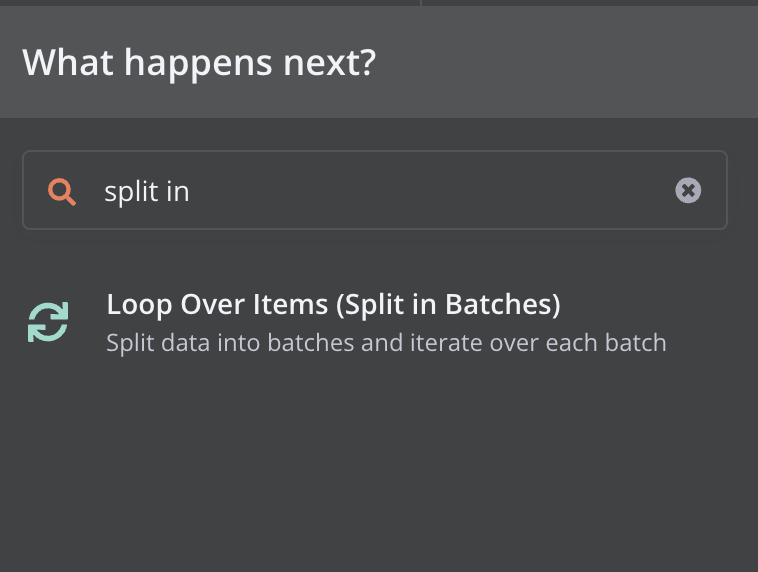This screenshot has height=572, width=758.
Task: Click the word 'next?' in the panel title
Action: click(329, 63)
